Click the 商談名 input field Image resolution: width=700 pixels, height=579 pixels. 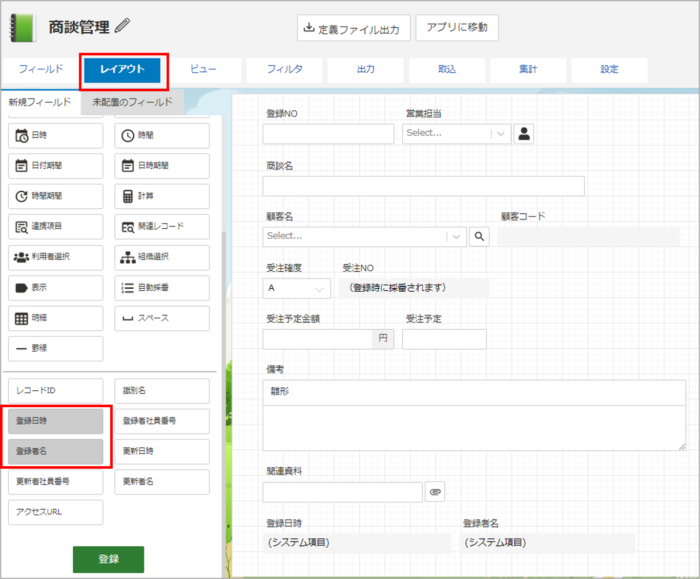[x=424, y=186]
